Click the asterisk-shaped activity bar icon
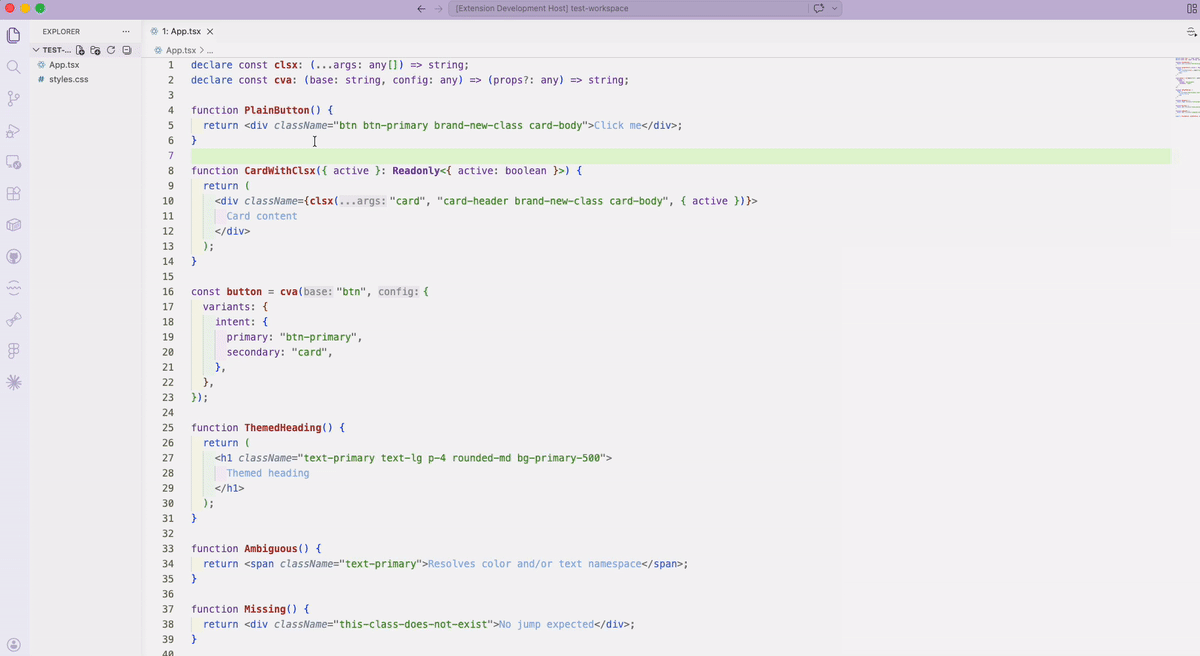Image resolution: width=1200 pixels, height=656 pixels. click(14, 382)
